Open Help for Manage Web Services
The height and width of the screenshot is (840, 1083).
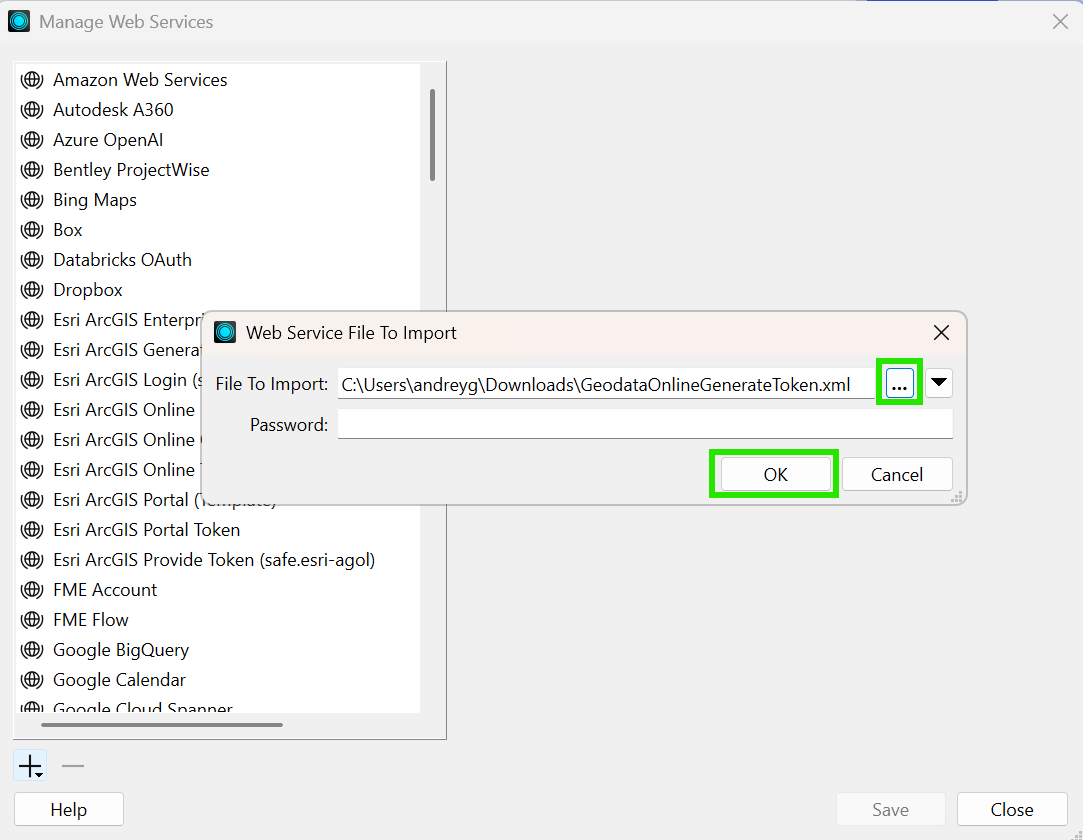point(69,810)
